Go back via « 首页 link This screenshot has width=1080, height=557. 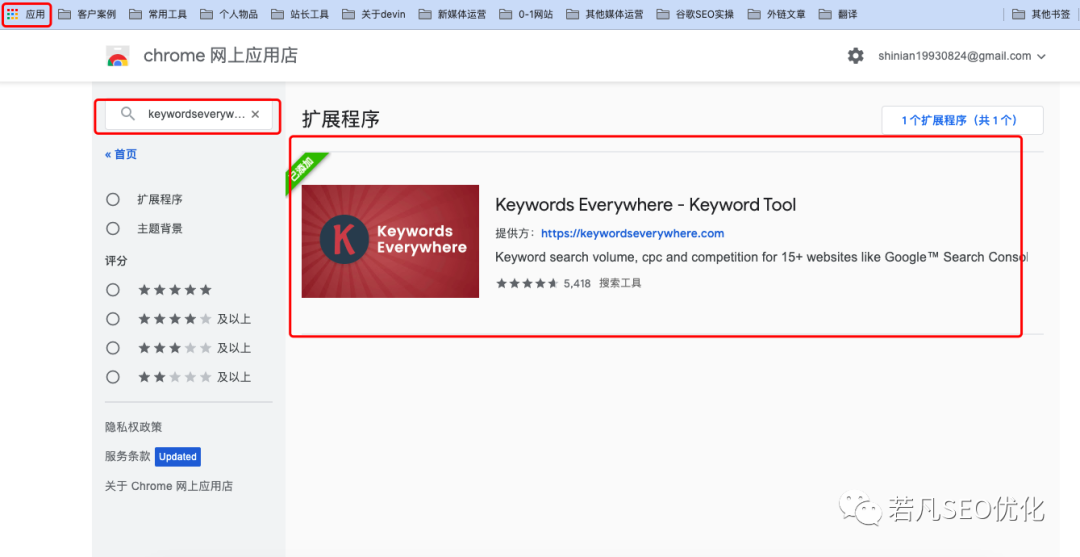click(121, 154)
